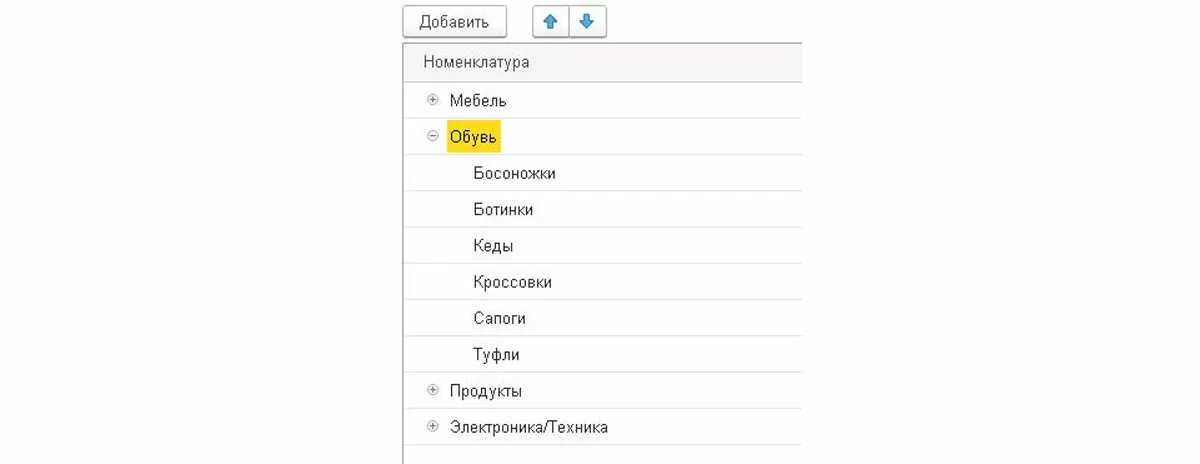The width and height of the screenshot is (1200, 464).
Task: Click the empty row below Электроника/Техника
Action: tap(600, 455)
